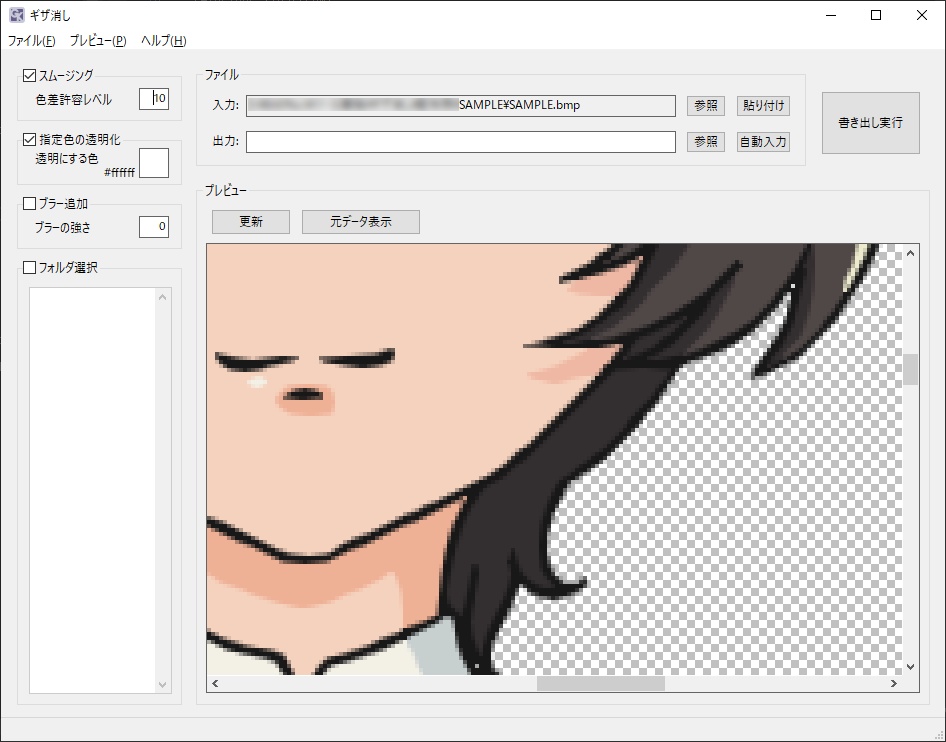946x742 pixels.
Task: Click inside the ブラーの強さ value field
Action: point(153,226)
